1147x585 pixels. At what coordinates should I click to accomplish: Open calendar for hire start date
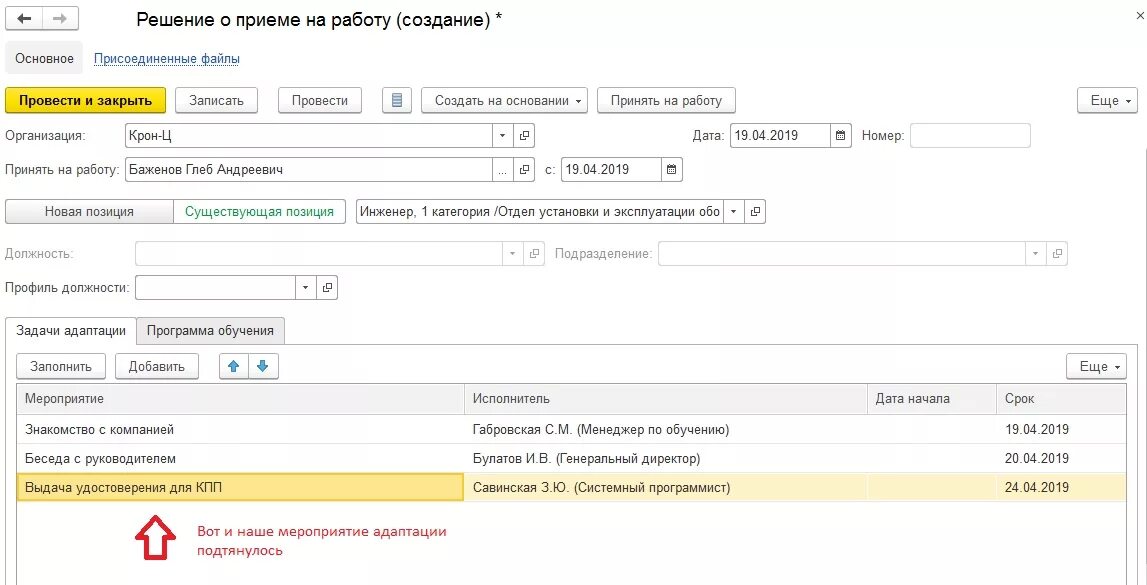[x=672, y=170]
